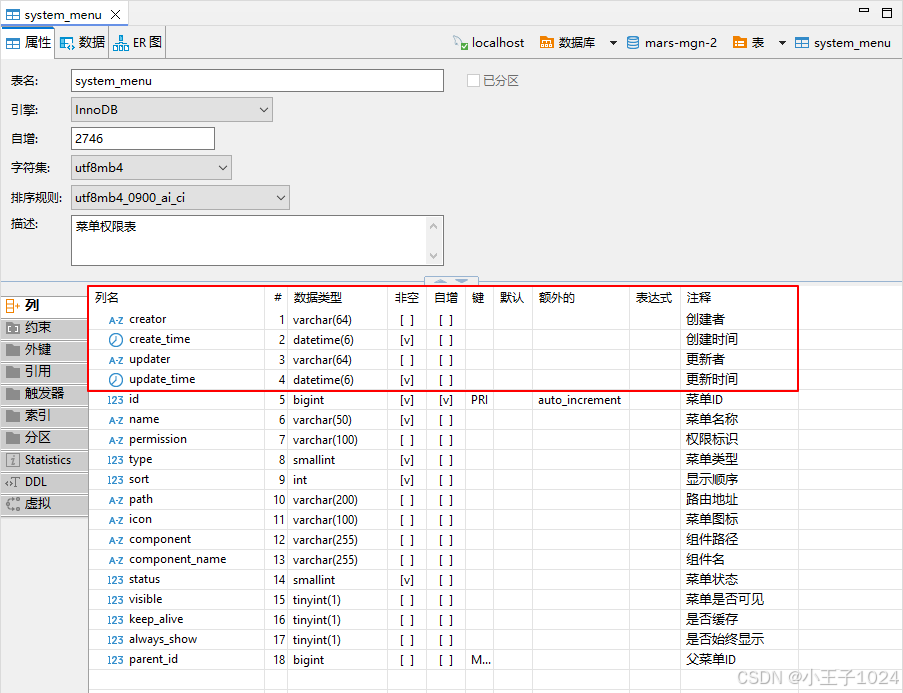Toggle 非空 checkbox for create_time row
This screenshot has height=693, width=903.
pyautogui.click(x=407, y=340)
